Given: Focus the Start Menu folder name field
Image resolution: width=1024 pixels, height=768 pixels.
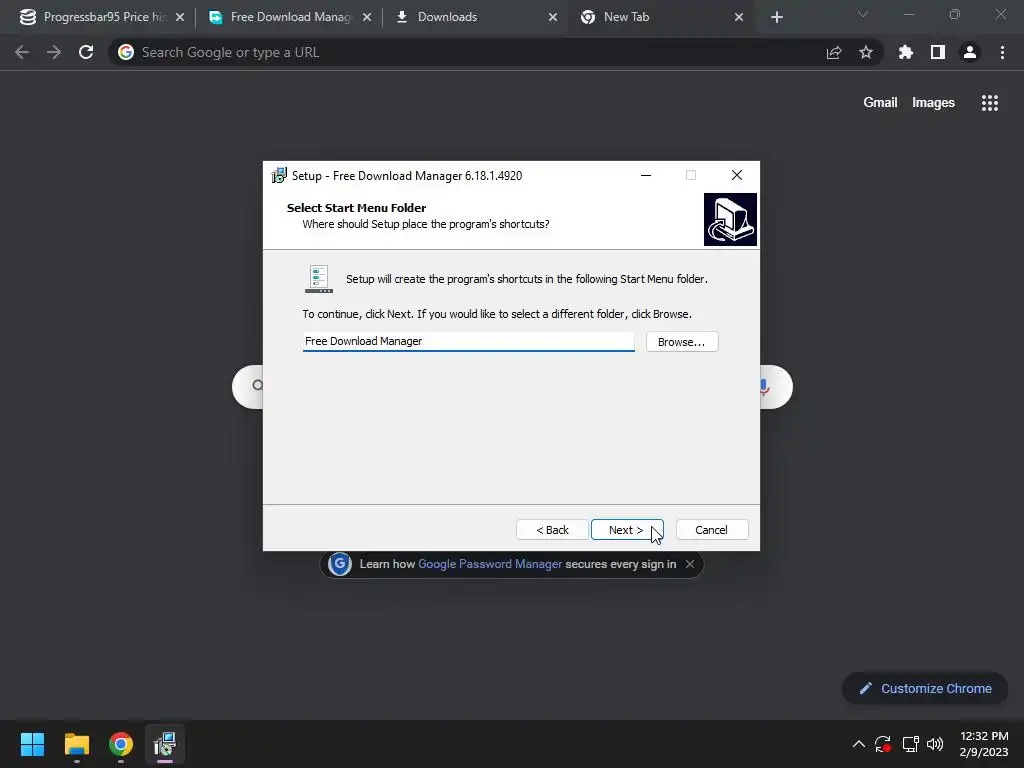Looking at the screenshot, I should pos(468,342).
